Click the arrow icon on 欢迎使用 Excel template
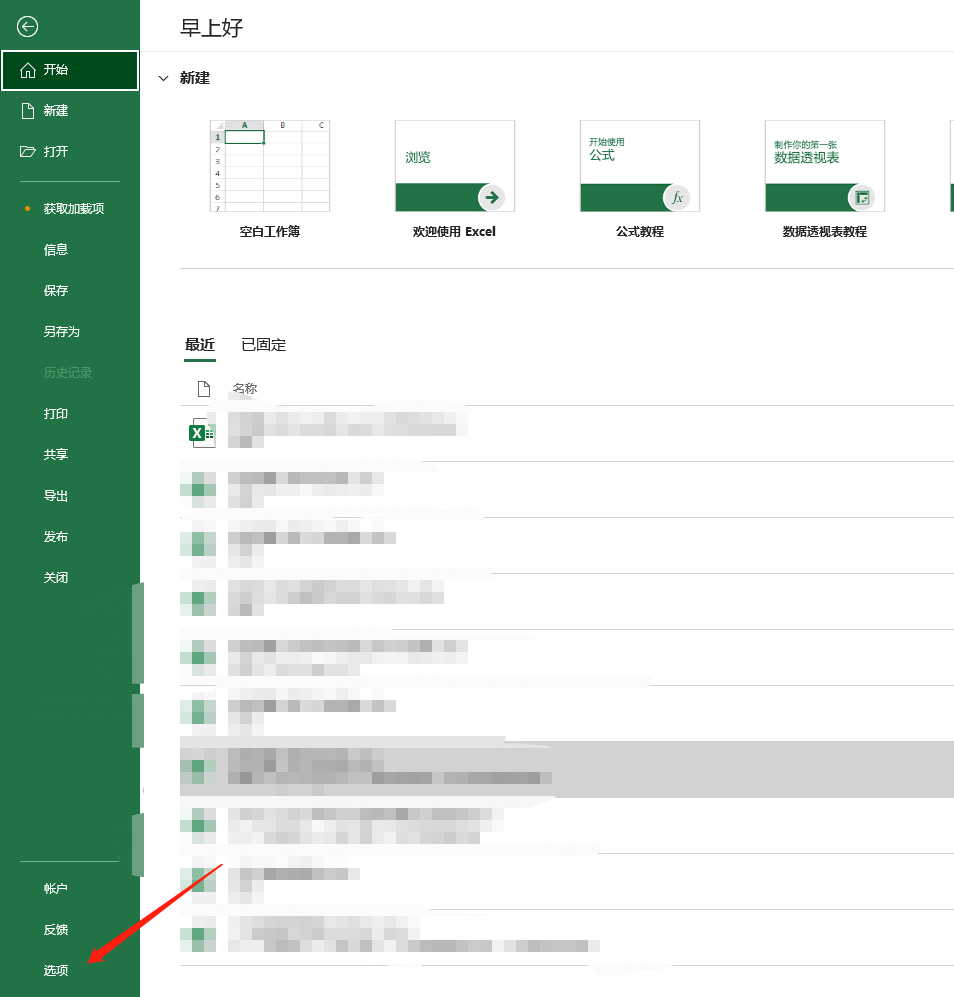 [492, 198]
